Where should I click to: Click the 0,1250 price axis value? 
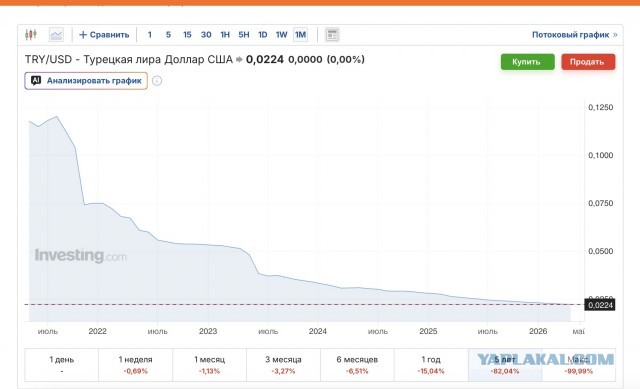pyautogui.click(x=600, y=107)
